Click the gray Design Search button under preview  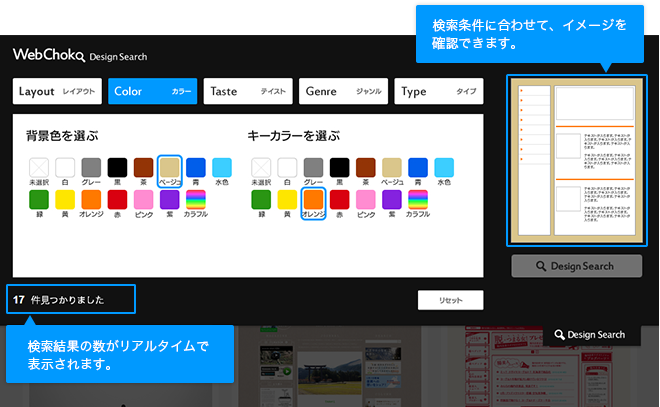pos(577,266)
